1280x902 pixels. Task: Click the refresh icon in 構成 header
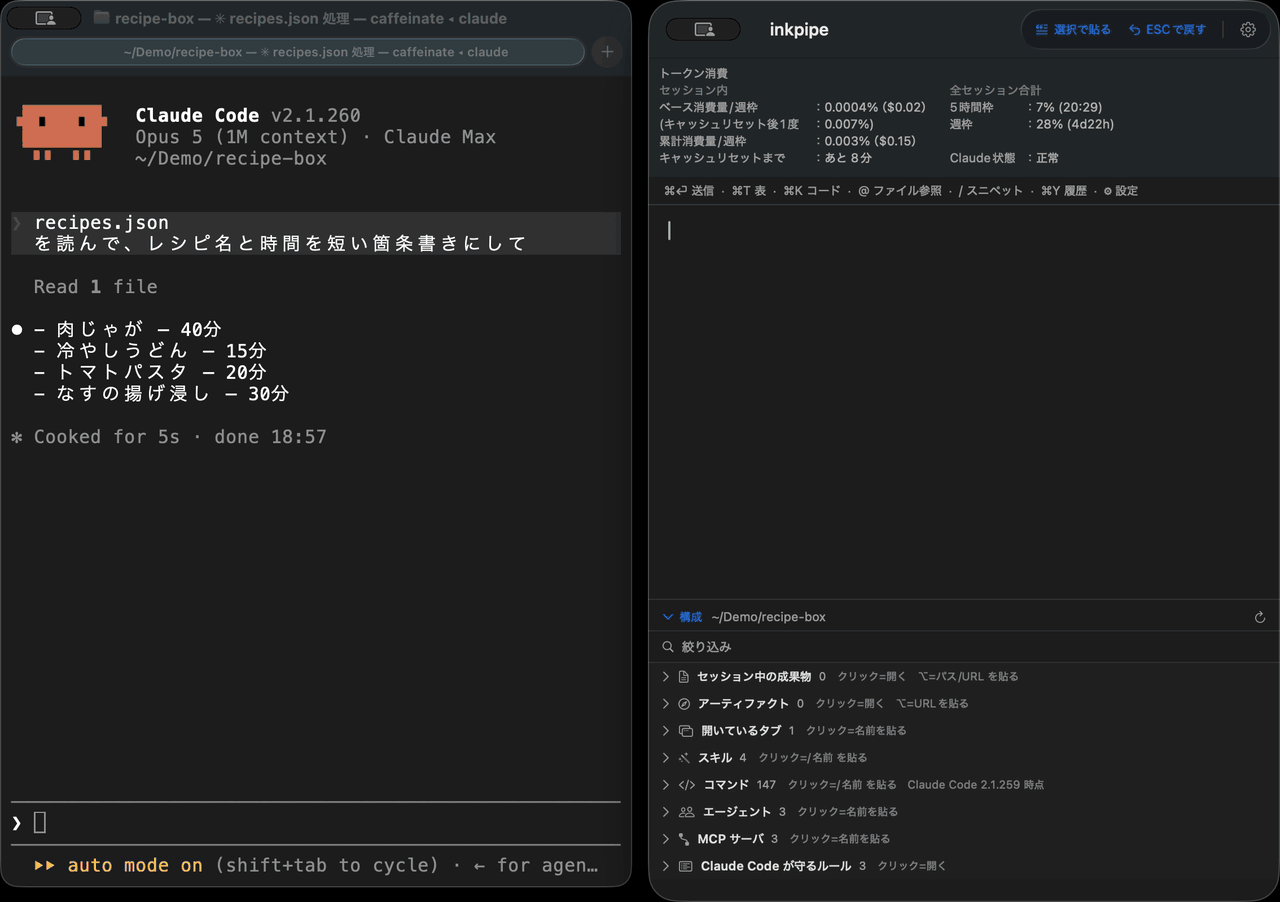(1260, 618)
